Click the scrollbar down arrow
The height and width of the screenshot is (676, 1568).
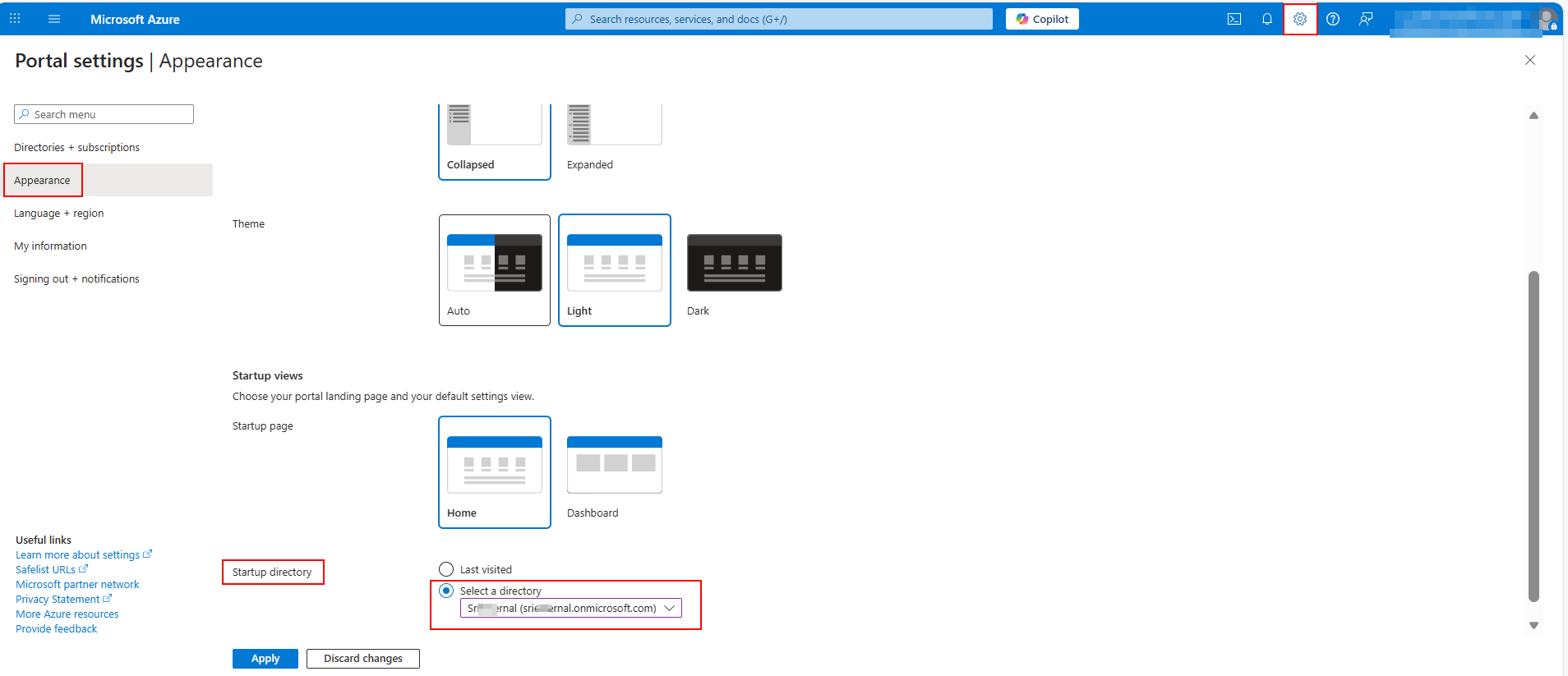coord(1533,625)
